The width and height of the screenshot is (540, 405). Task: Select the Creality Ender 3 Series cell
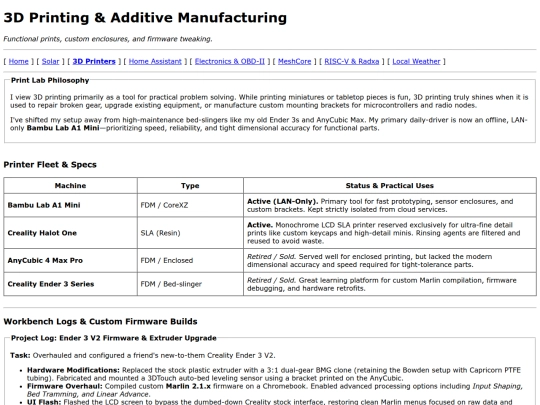pos(70,284)
